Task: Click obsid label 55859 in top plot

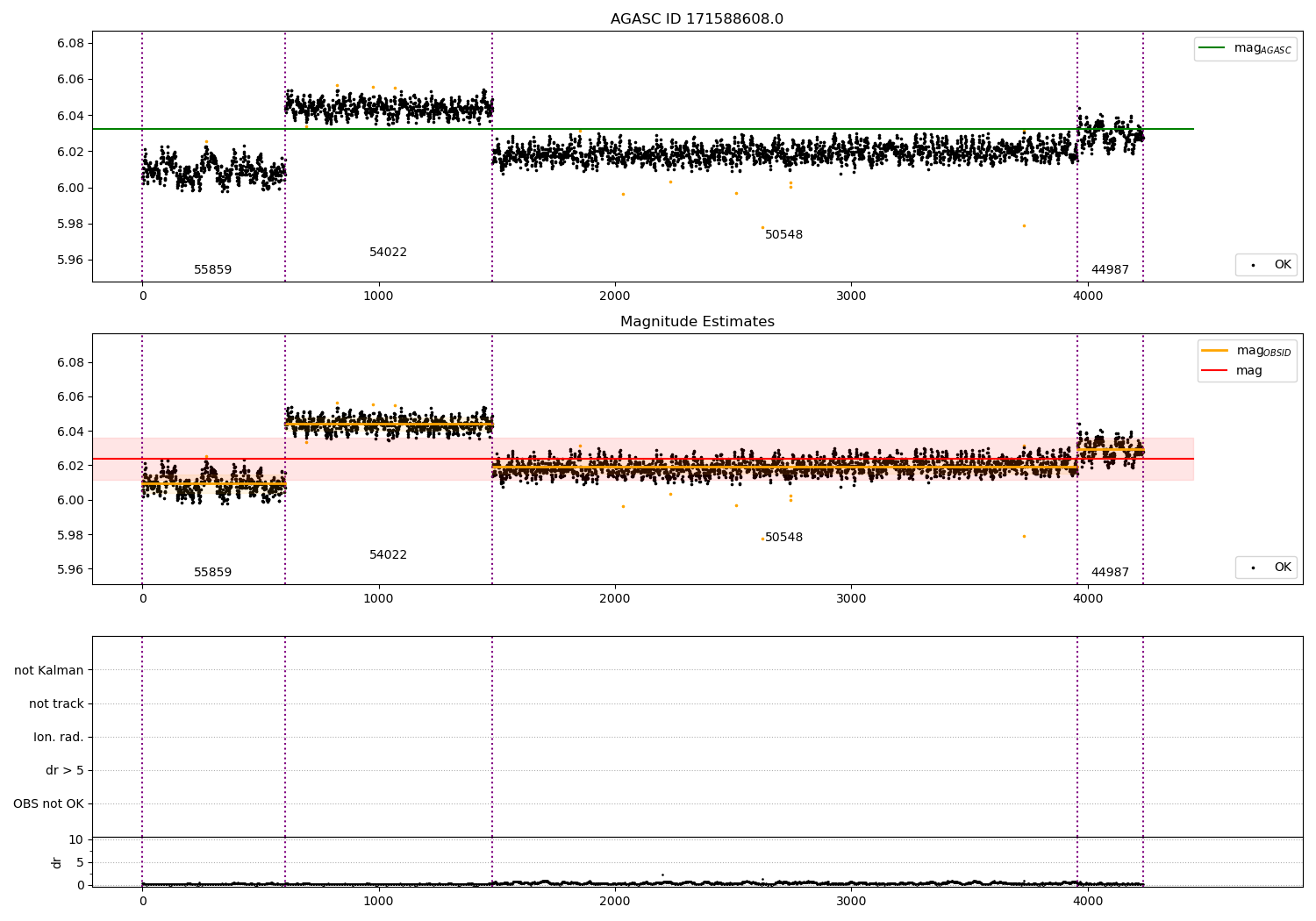Action: click(x=212, y=269)
